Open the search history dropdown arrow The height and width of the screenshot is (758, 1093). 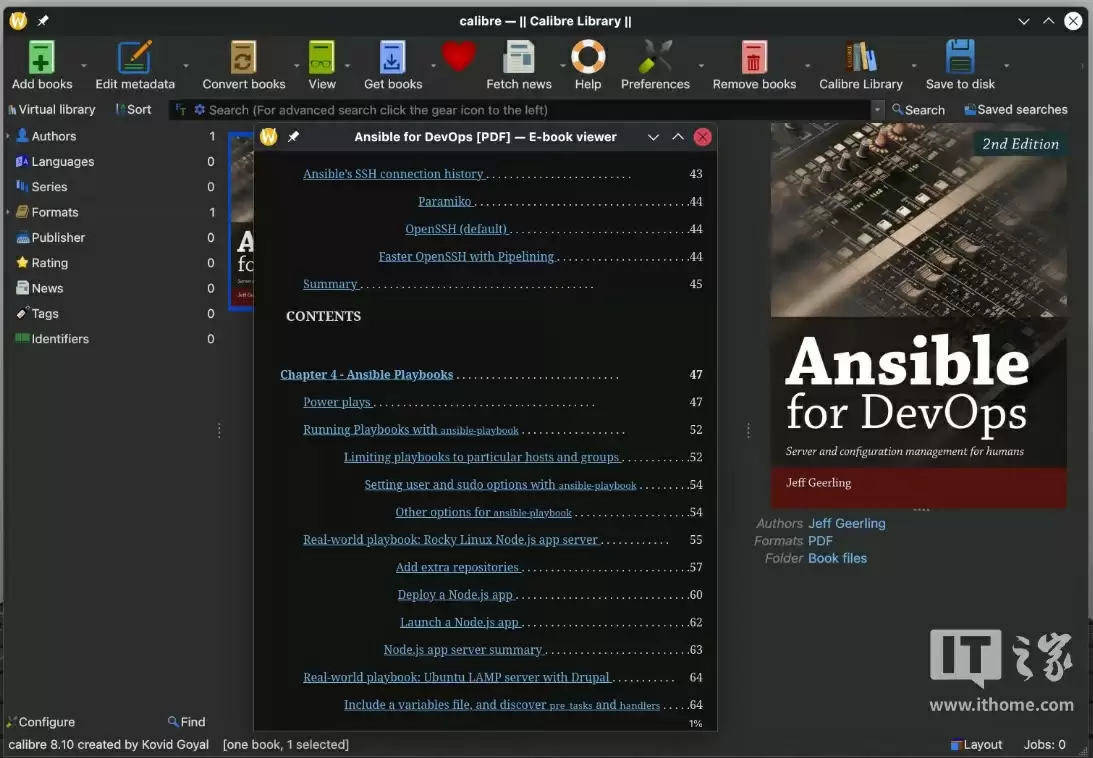click(877, 110)
